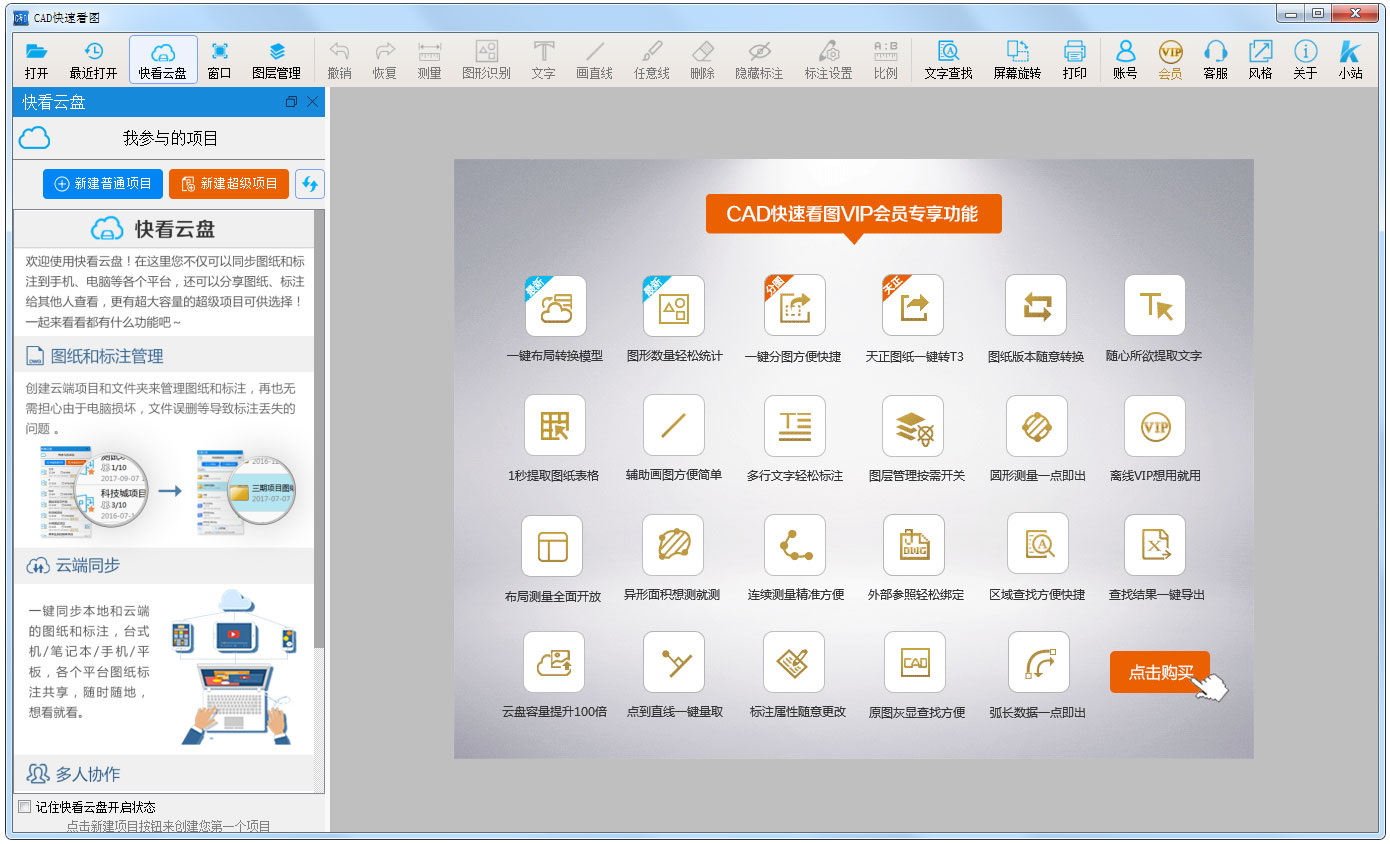Select the 画直线 line tool

pos(595,61)
